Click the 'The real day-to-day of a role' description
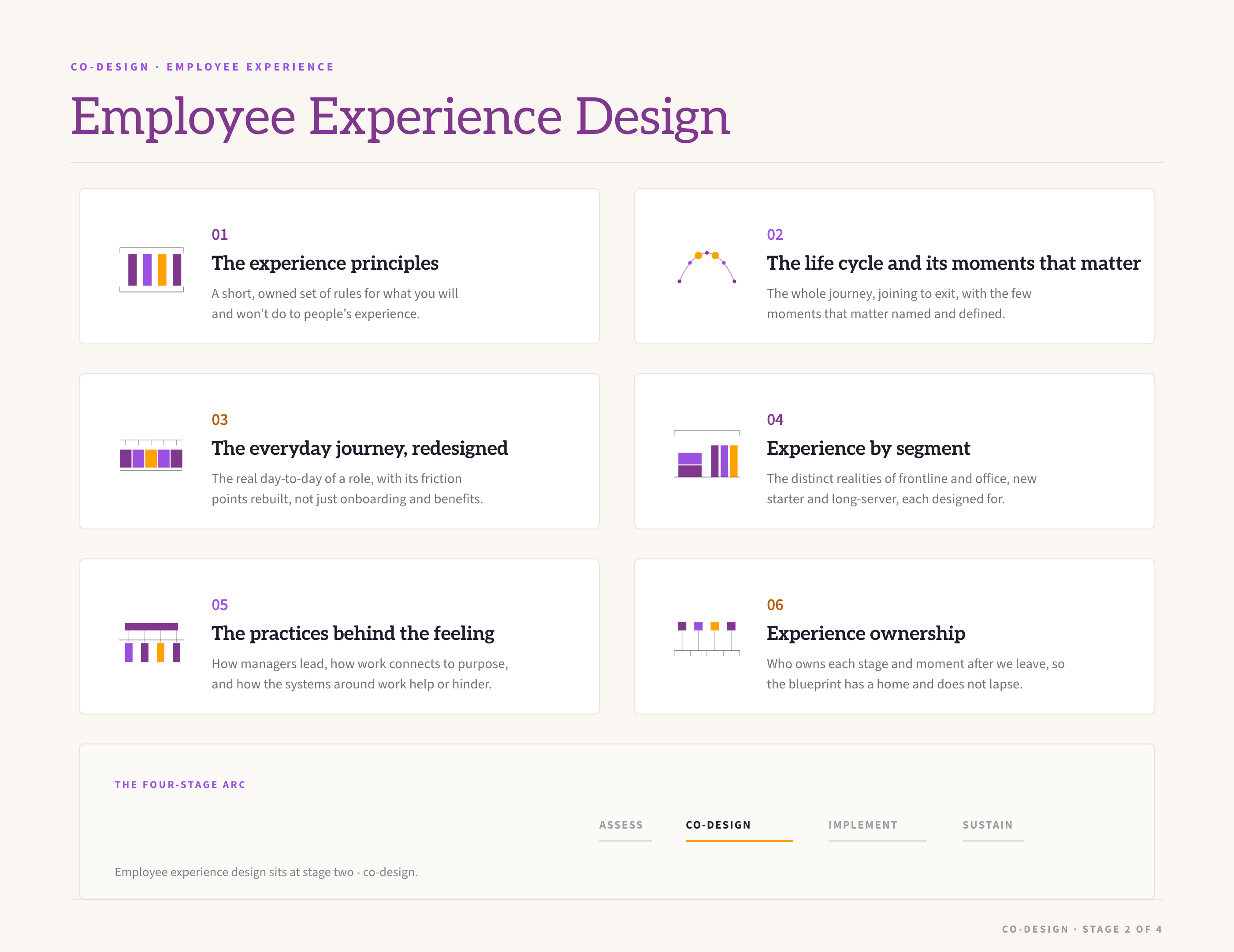 [347, 489]
